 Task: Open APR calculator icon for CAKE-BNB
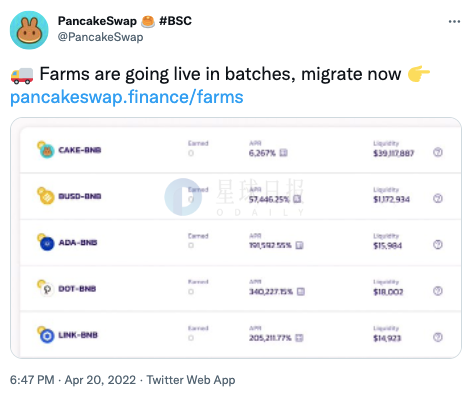click(283, 153)
